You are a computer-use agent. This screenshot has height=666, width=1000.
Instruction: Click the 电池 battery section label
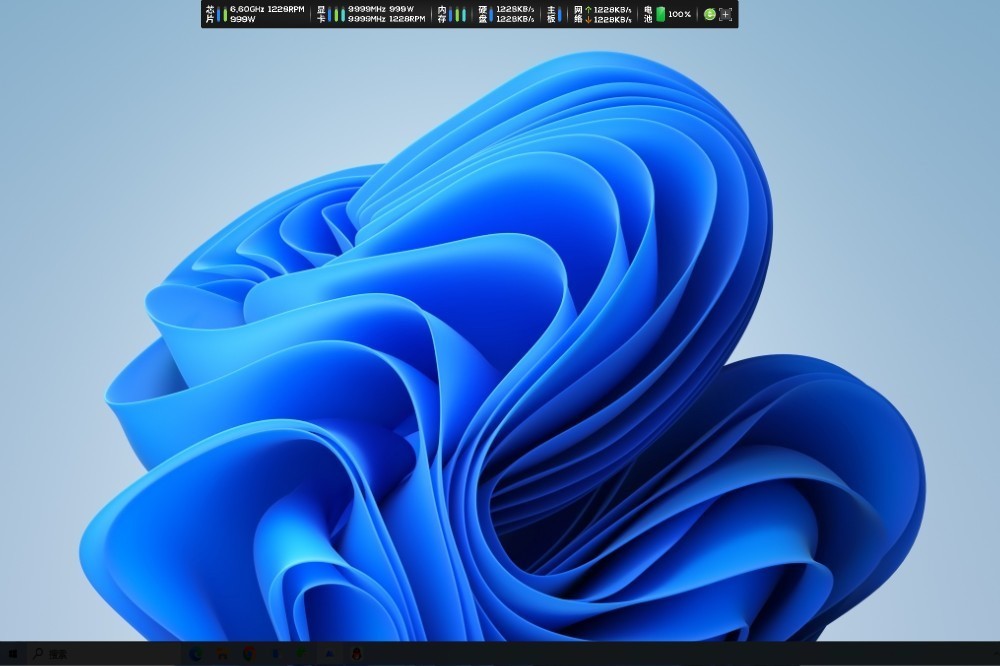(648, 14)
